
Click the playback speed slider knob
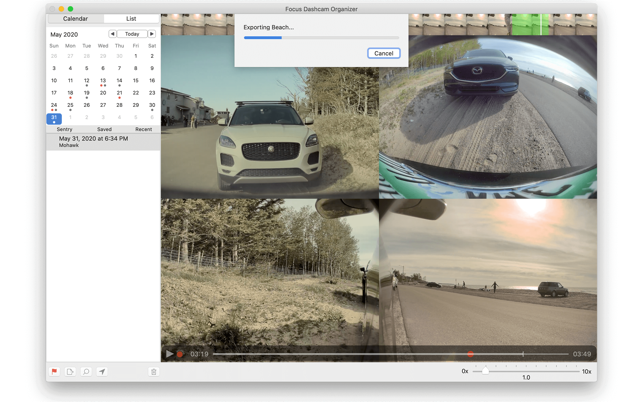point(485,371)
